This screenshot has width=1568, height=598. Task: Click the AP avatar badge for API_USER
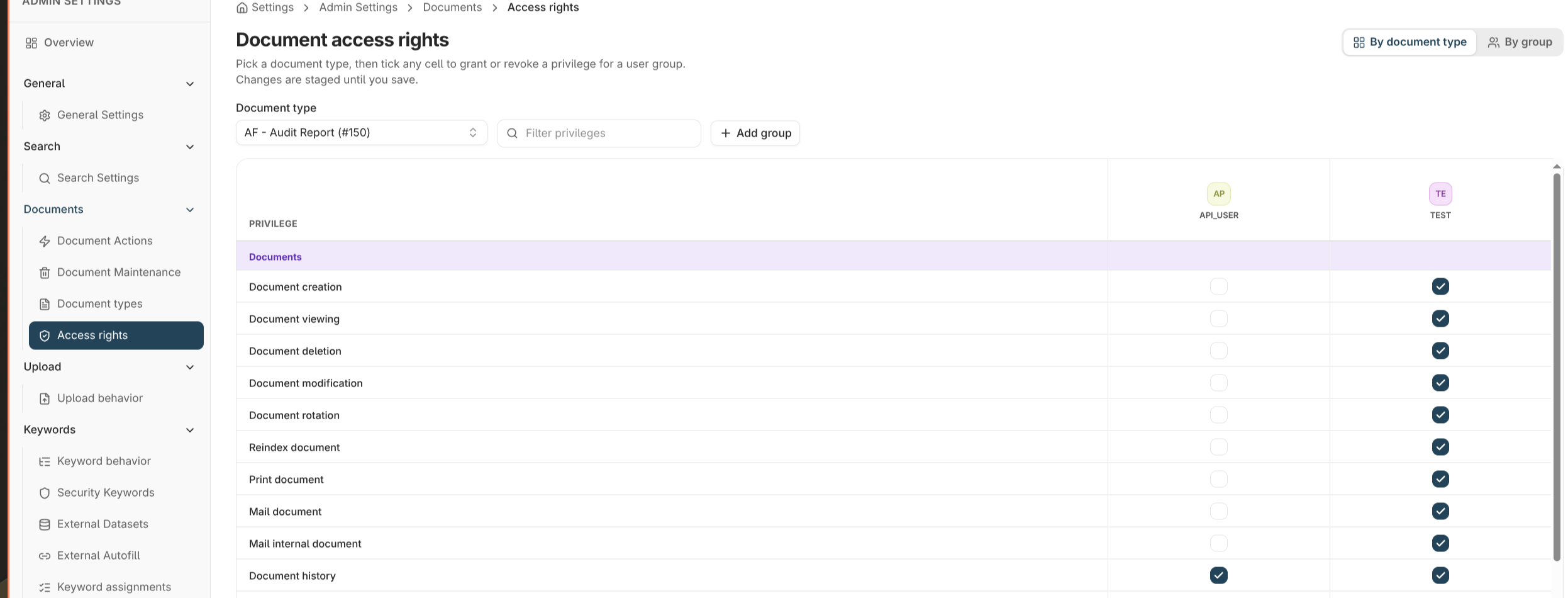tap(1219, 194)
